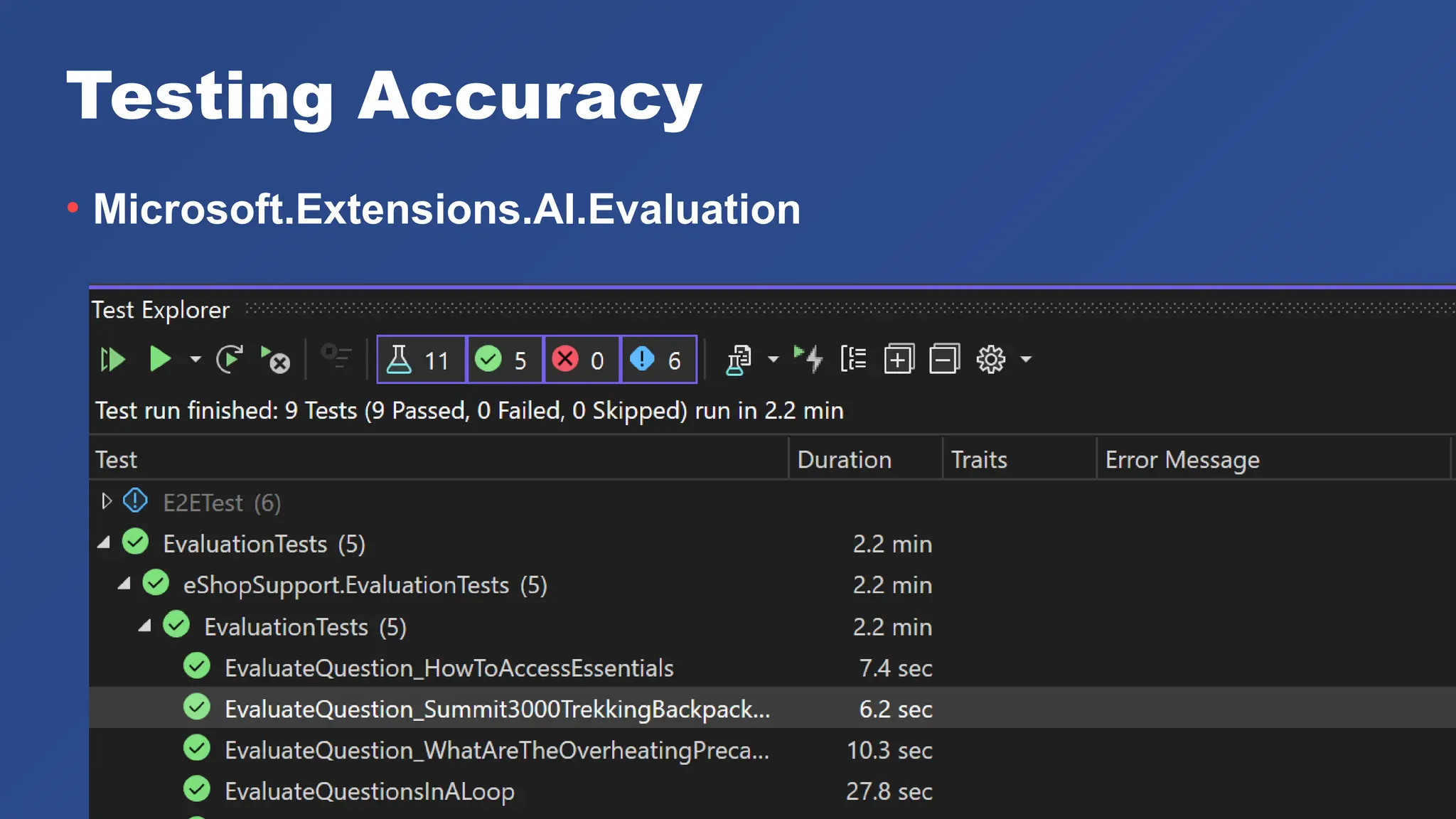
Task: Click Collapse All minus icon
Action: pyautogui.click(x=944, y=359)
